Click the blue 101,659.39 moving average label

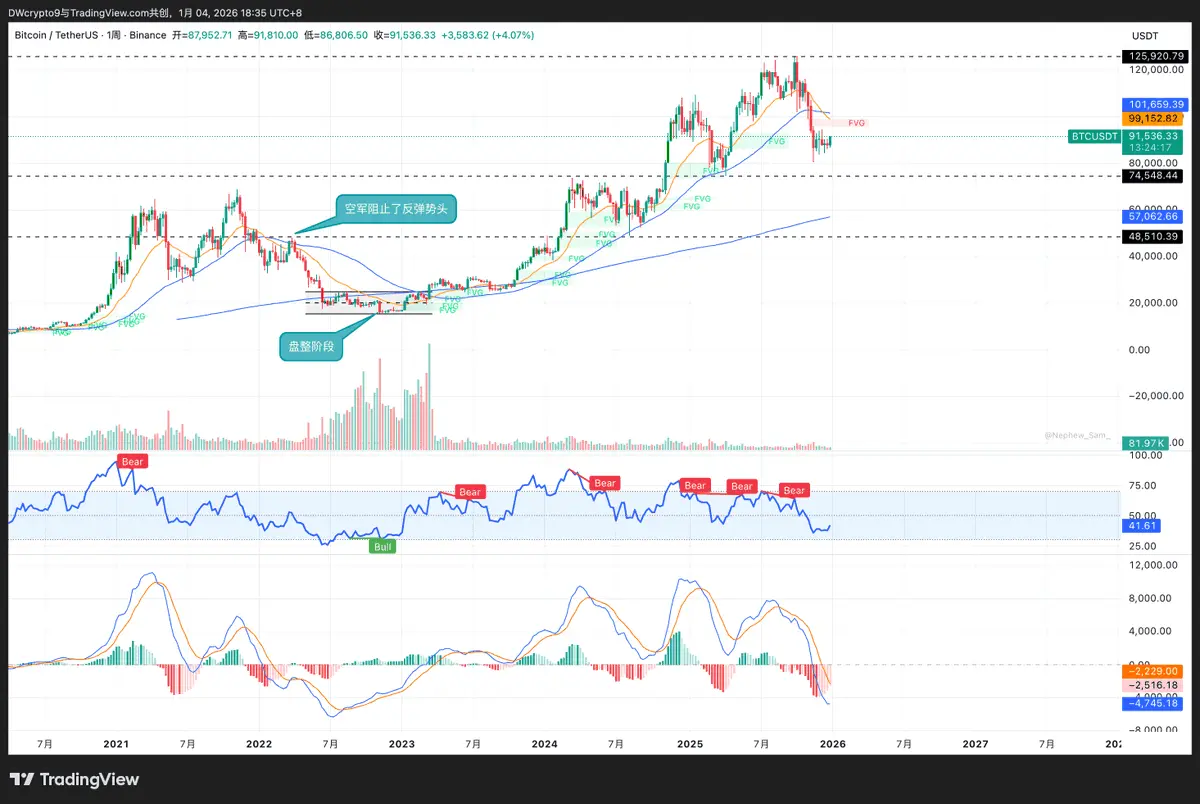click(x=1155, y=104)
